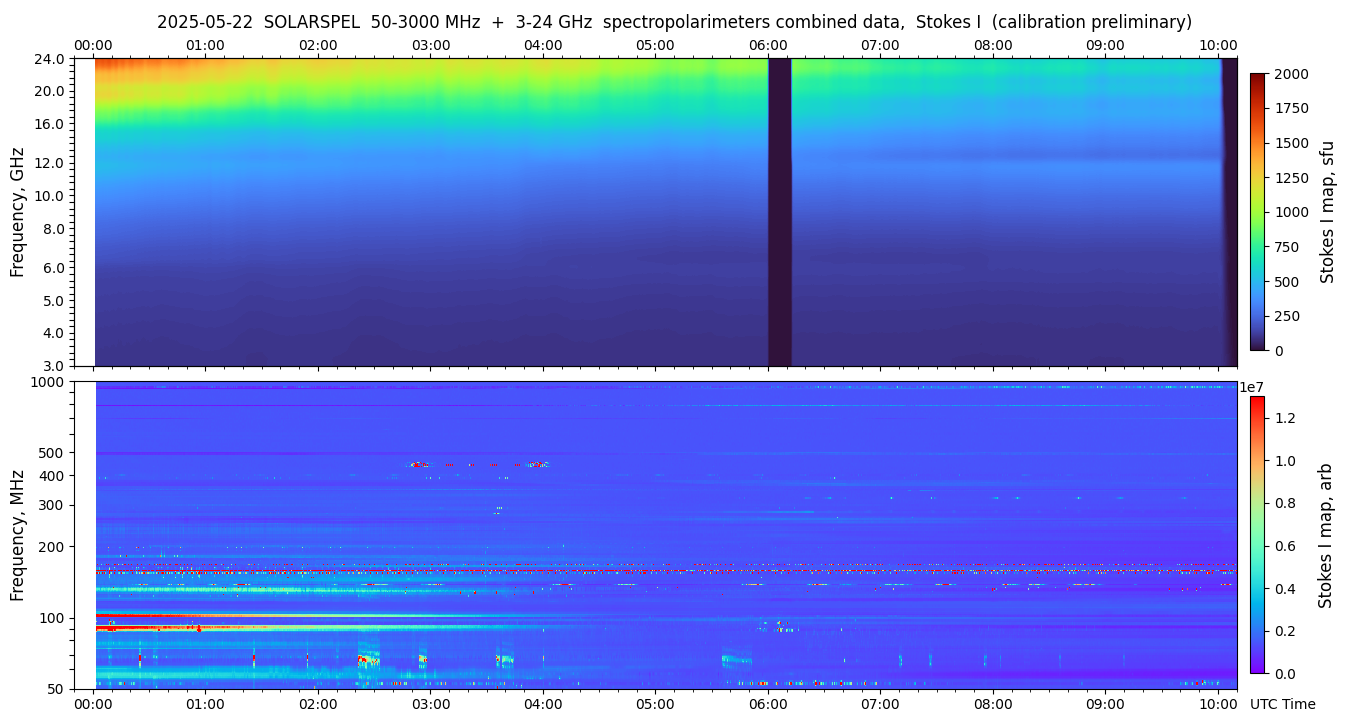
Task: Select the 'Frequency, MHz' axis label
Action: [17, 535]
